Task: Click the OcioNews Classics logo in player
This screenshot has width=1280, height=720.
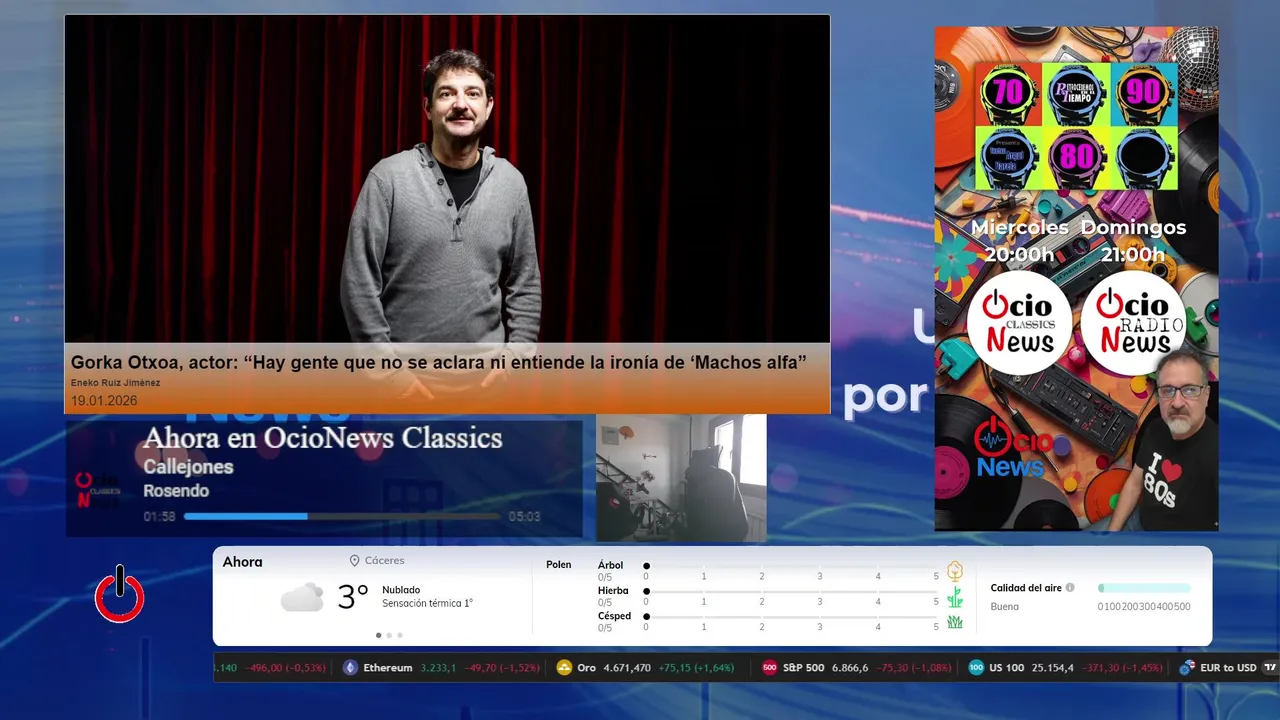Action: tap(98, 489)
